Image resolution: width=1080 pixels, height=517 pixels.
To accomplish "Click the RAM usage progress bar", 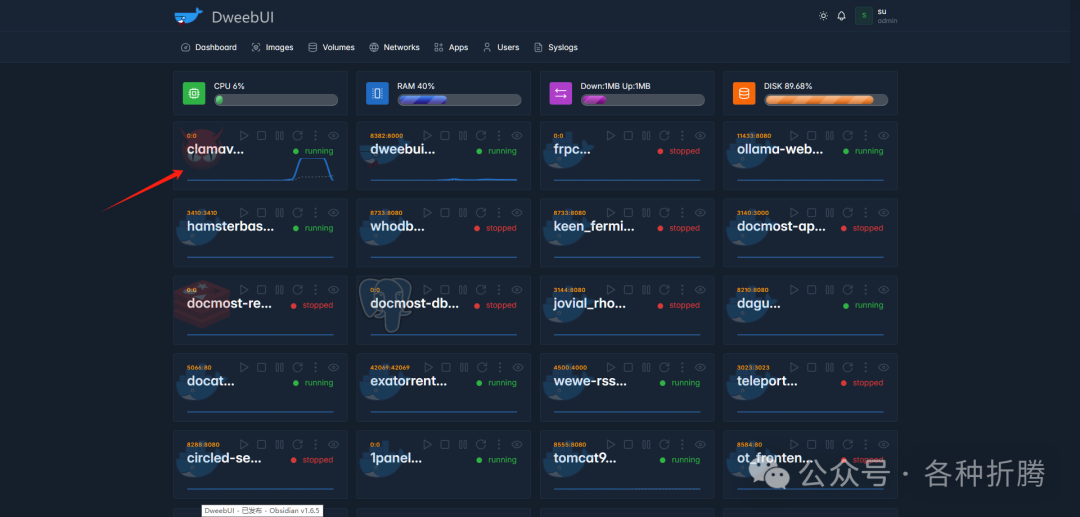I will click(459, 100).
